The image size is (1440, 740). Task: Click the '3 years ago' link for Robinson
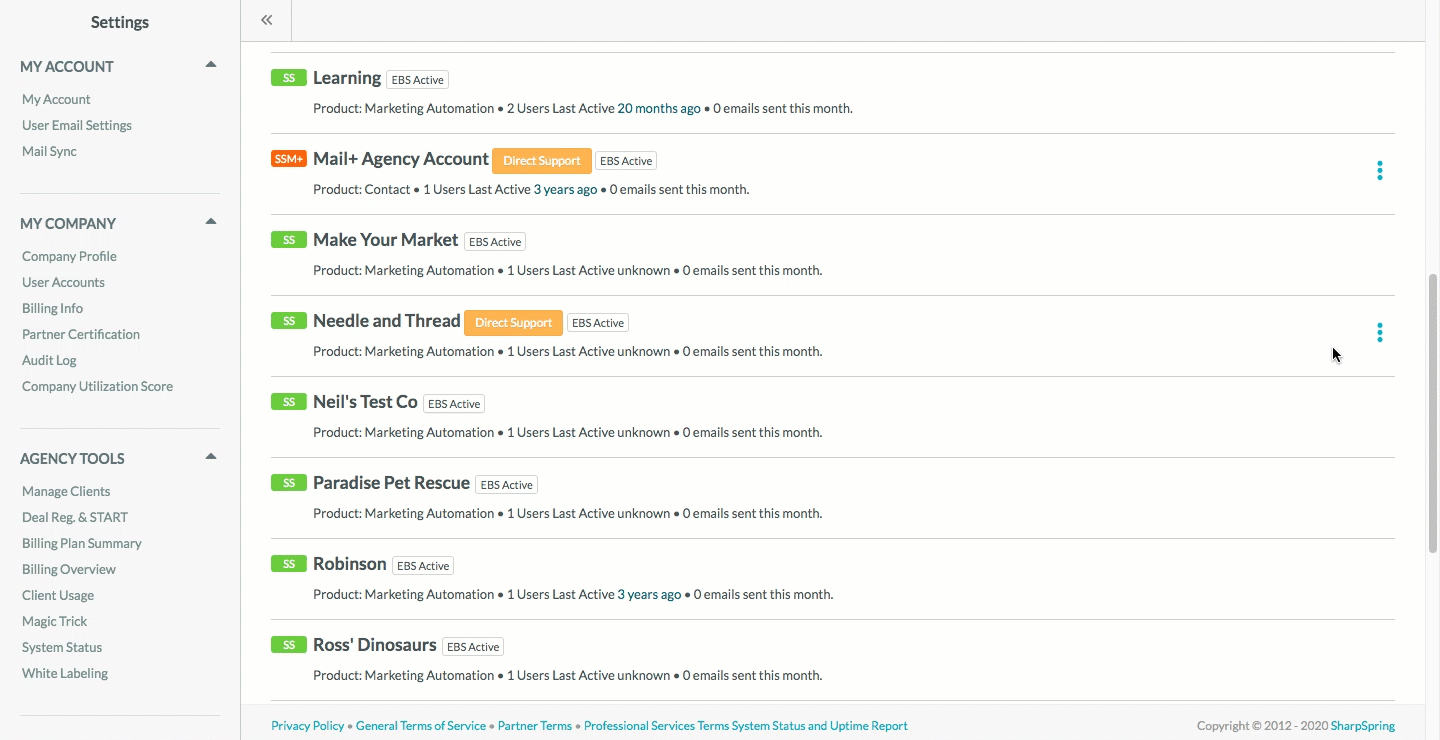point(649,594)
